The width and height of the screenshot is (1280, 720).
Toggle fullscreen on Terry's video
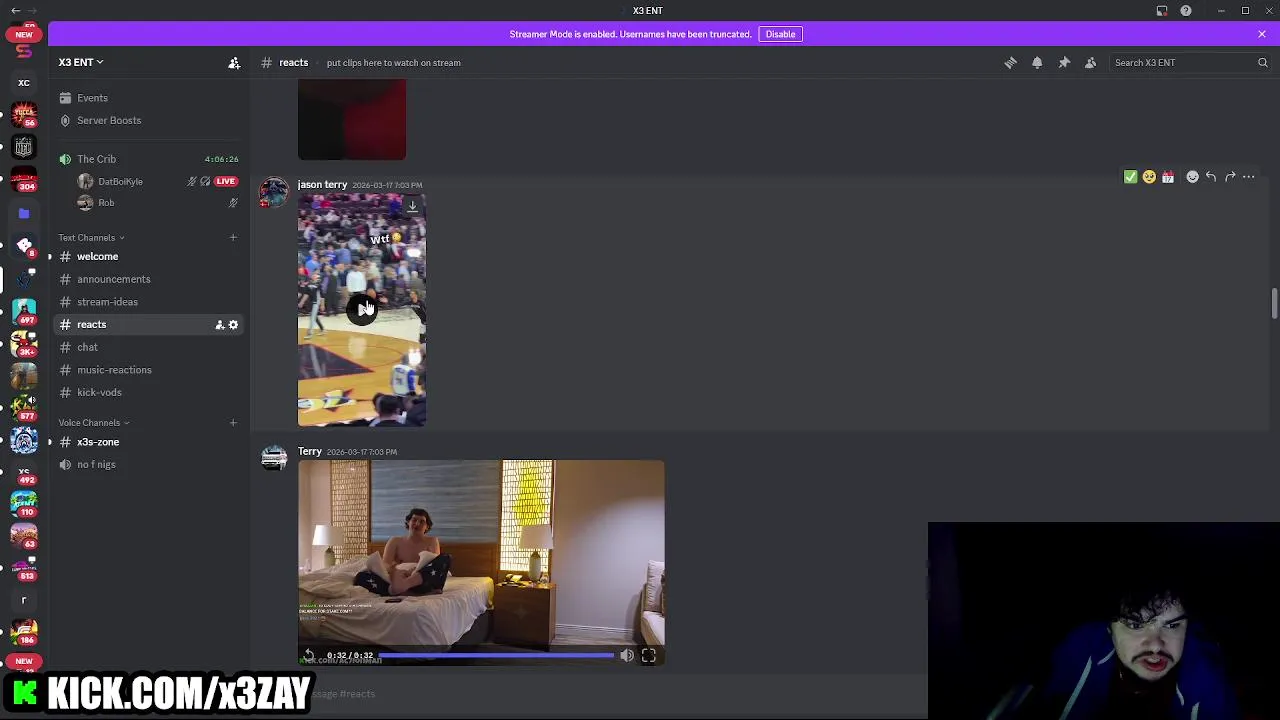648,656
